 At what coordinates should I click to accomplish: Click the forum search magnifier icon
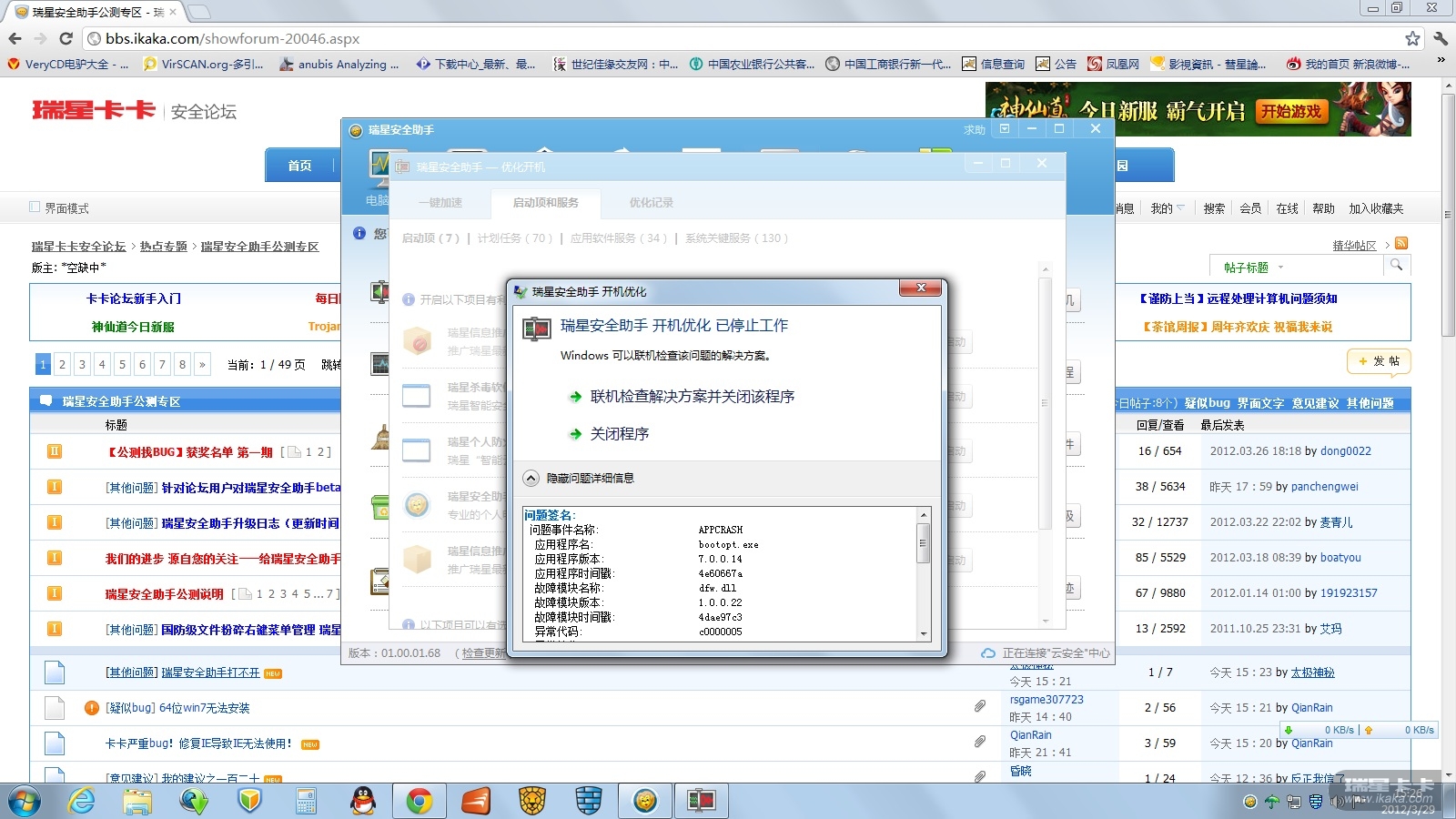pos(1396,265)
